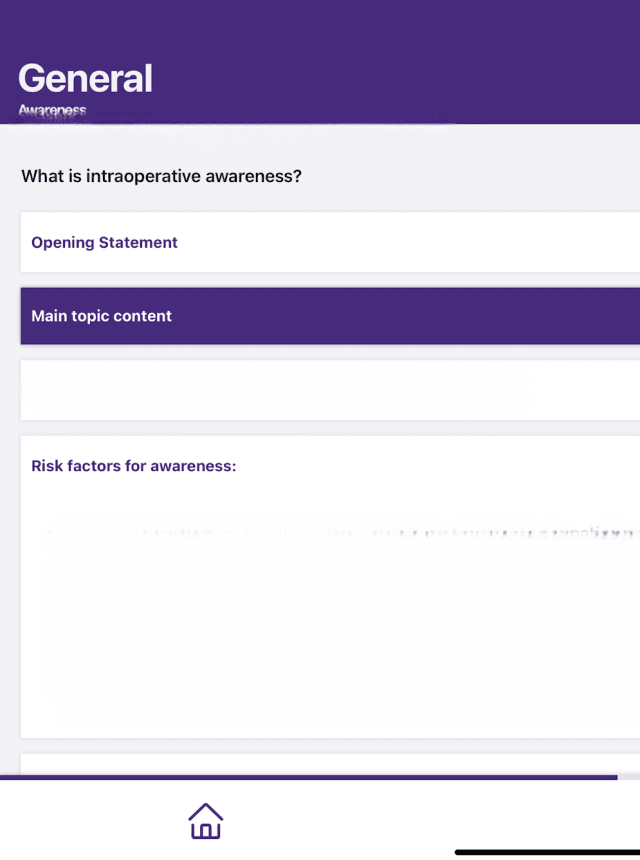Click the General page title
The width and height of the screenshot is (640, 860).
pyautogui.click(x=85, y=78)
